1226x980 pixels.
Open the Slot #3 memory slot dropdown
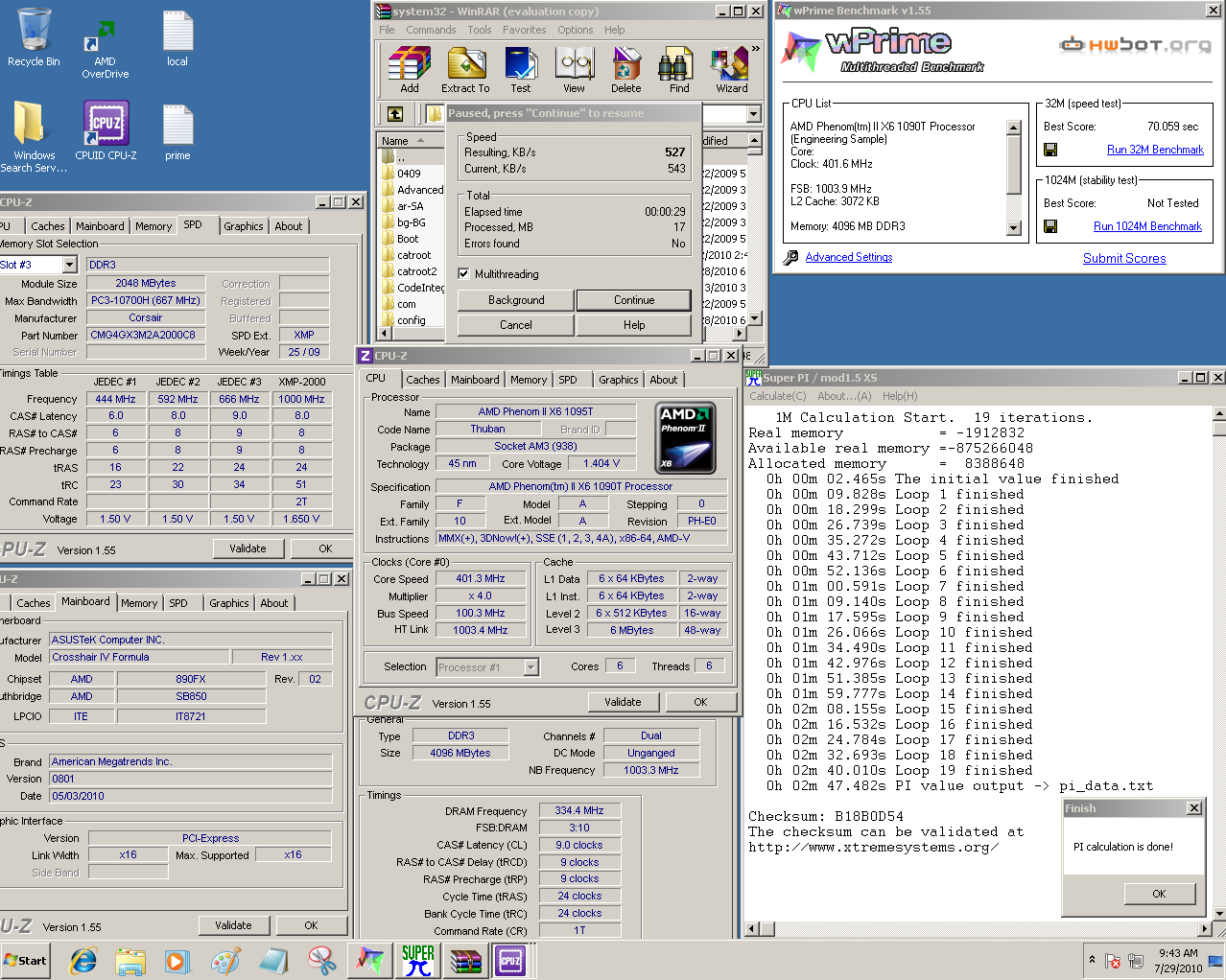[x=69, y=265]
